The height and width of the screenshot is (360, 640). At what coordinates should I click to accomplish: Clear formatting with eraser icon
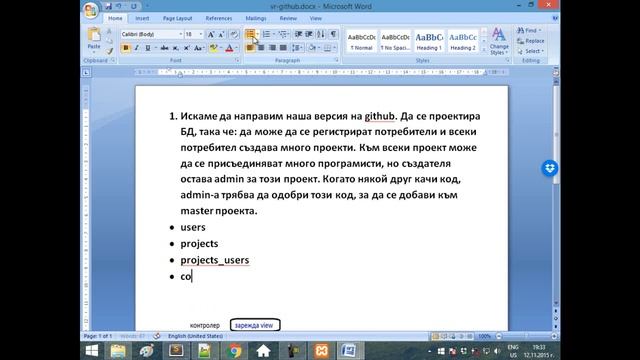pos(234,34)
